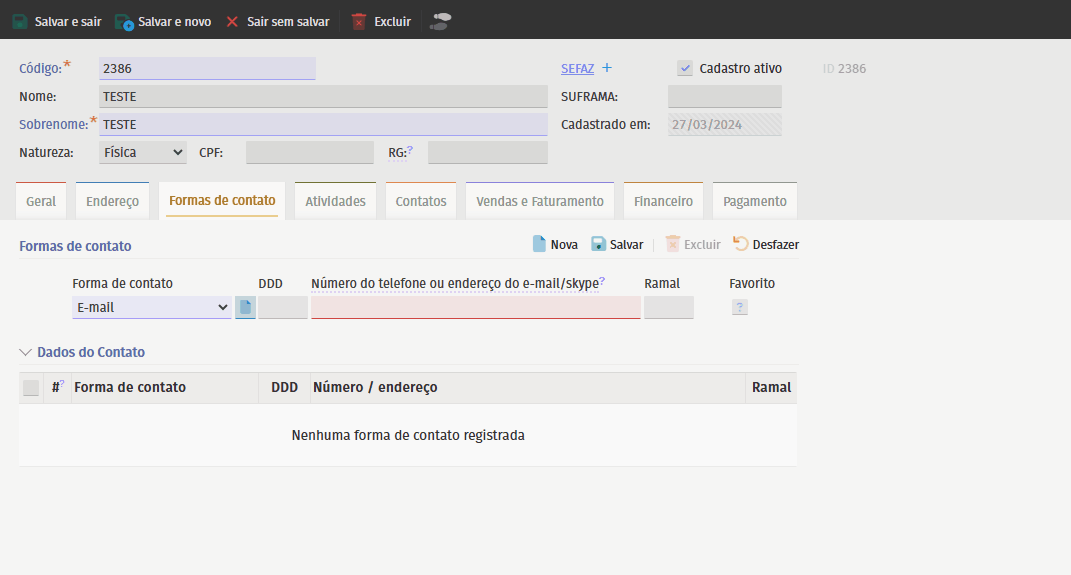Click the Desfazer undo icon
The width and height of the screenshot is (1071, 575).
741,244
